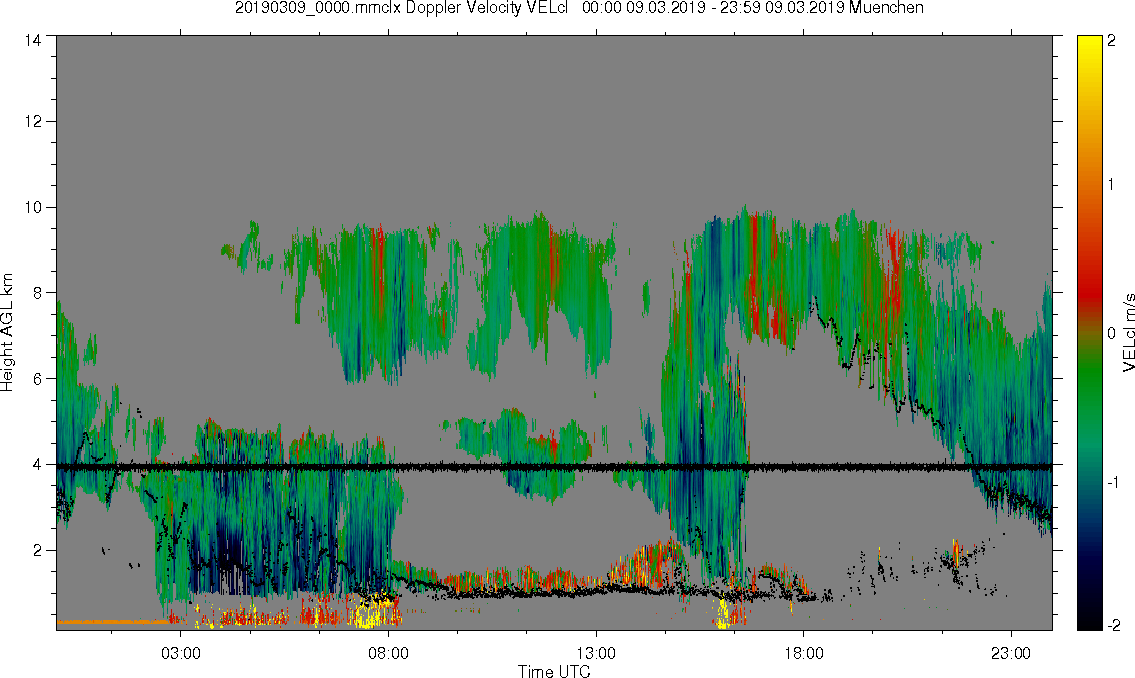Click the 23:00 tick label on time axis
This screenshot has height=678, width=1135.
point(1011,654)
